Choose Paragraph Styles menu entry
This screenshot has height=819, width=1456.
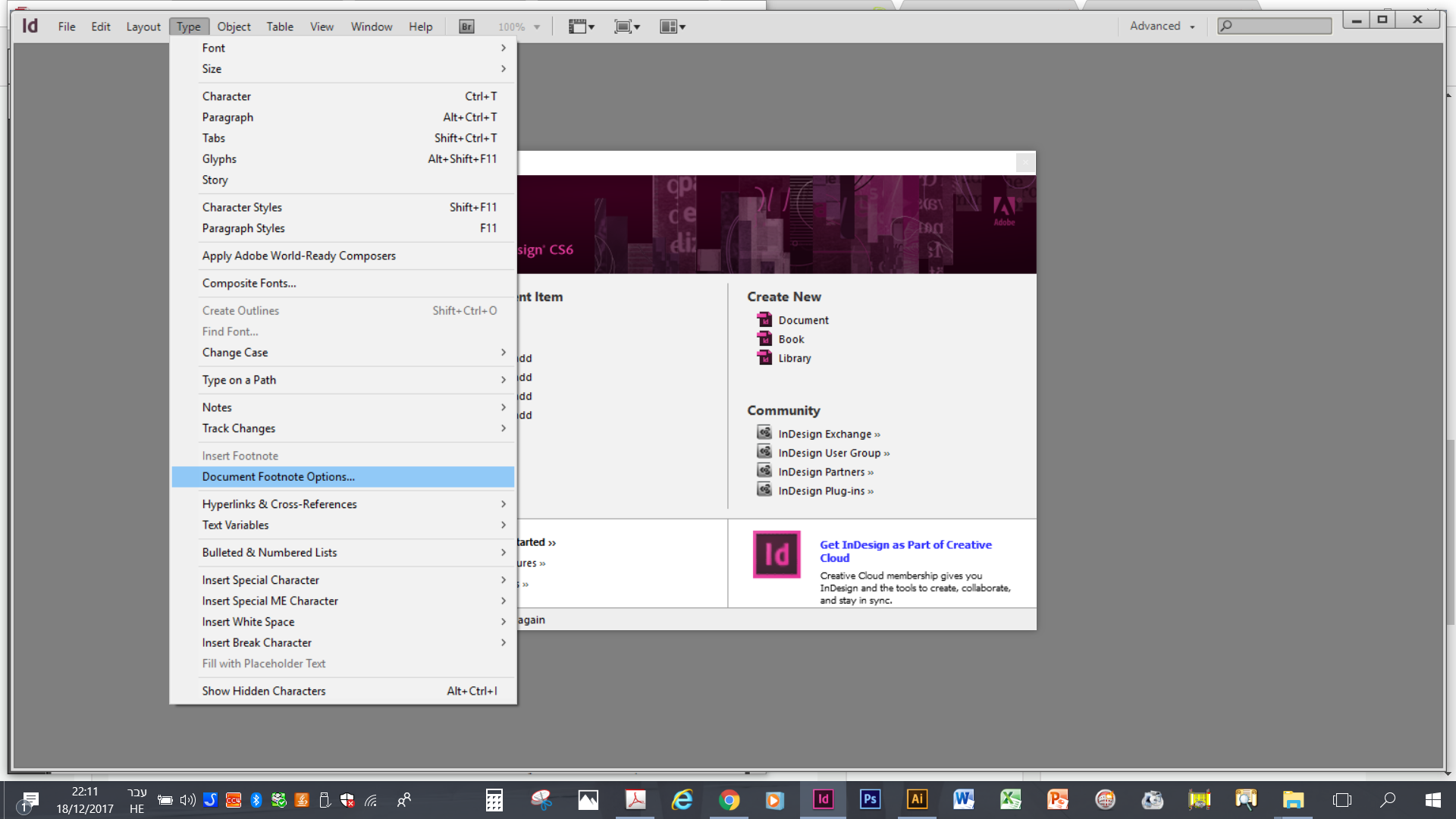(x=343, y=228)
